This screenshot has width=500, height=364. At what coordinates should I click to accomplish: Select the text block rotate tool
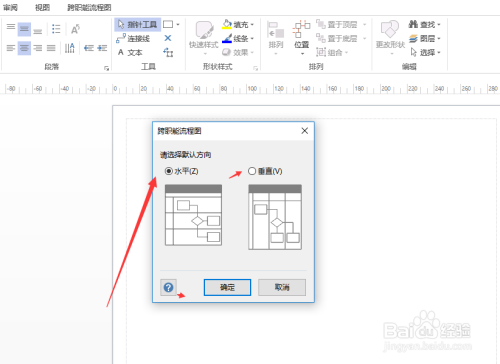pos(168,52)
